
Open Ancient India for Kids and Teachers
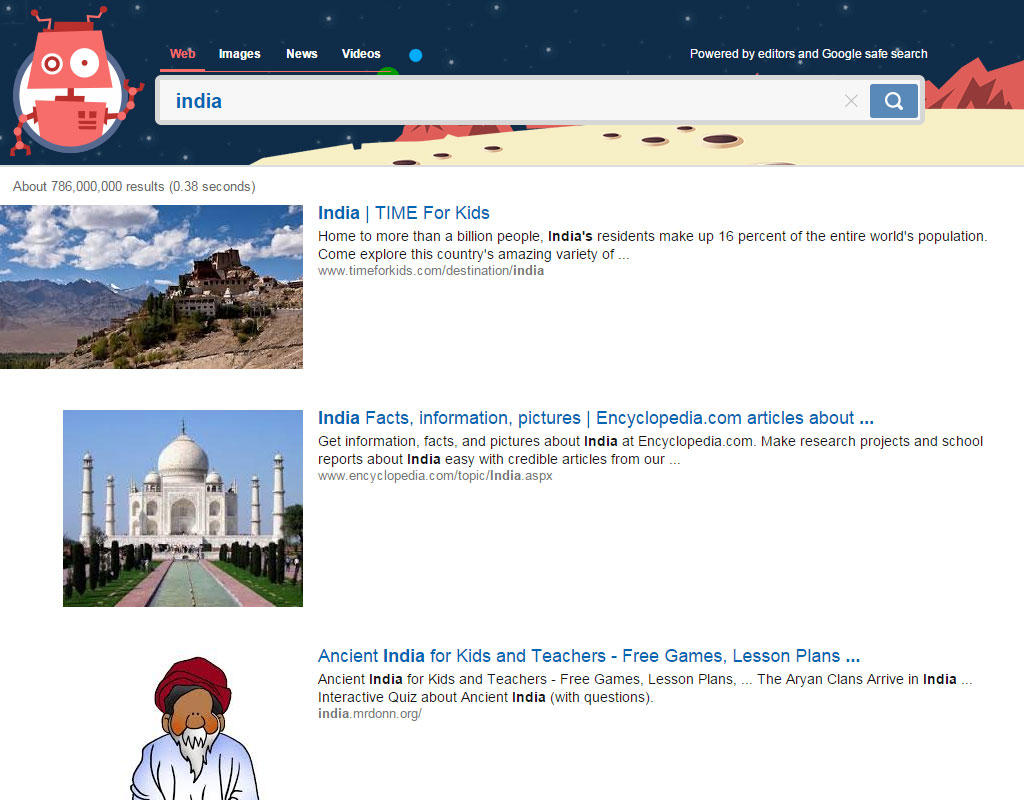click(x=587, y=656)
